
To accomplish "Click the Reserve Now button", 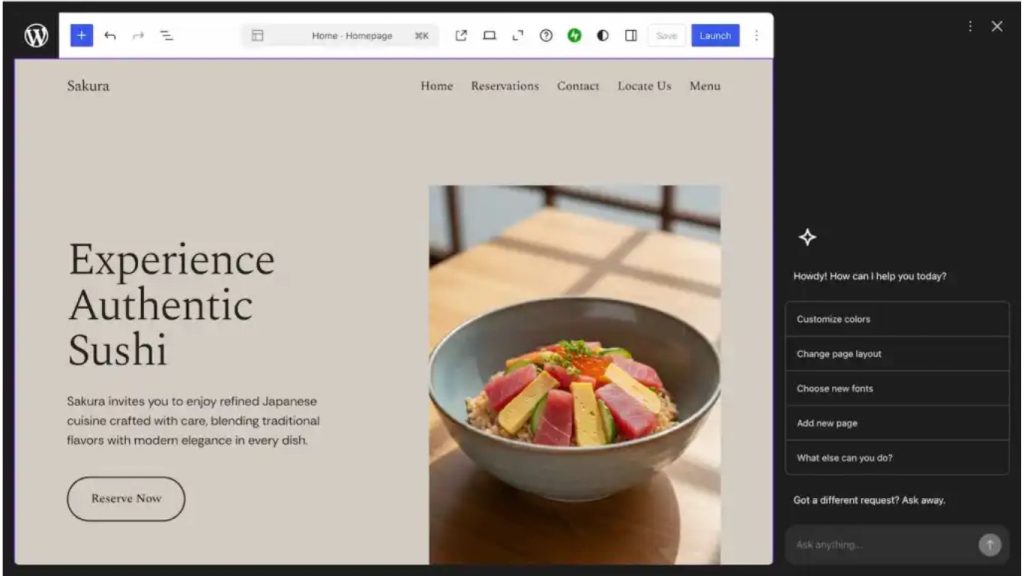I will click(125, 498).
